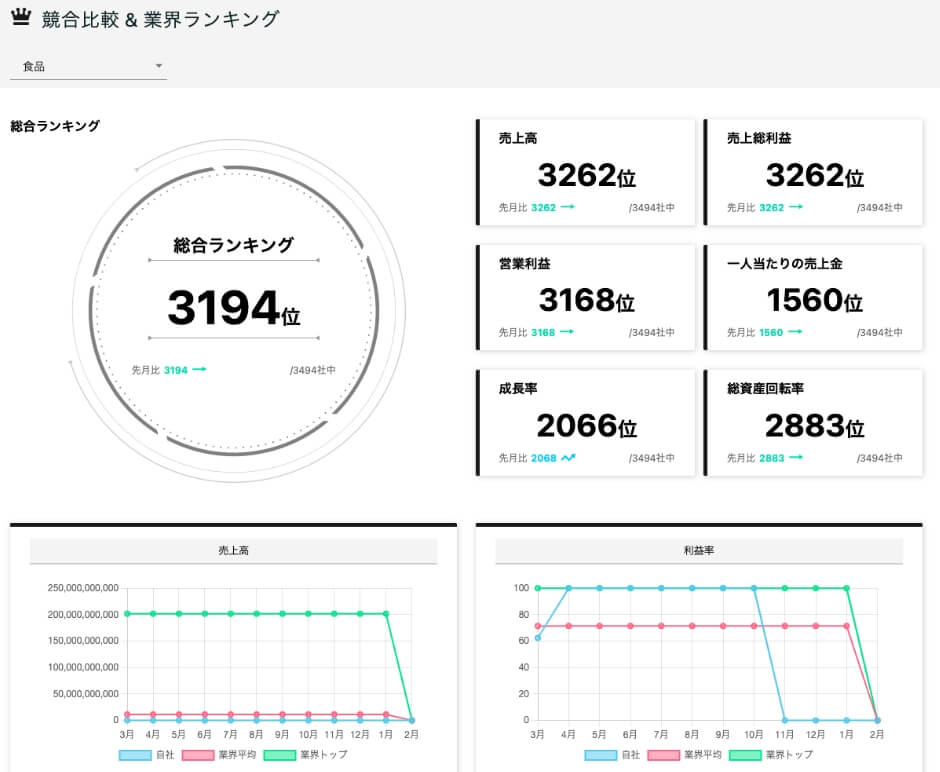Select the 利益率 chart header

(699, 550)
